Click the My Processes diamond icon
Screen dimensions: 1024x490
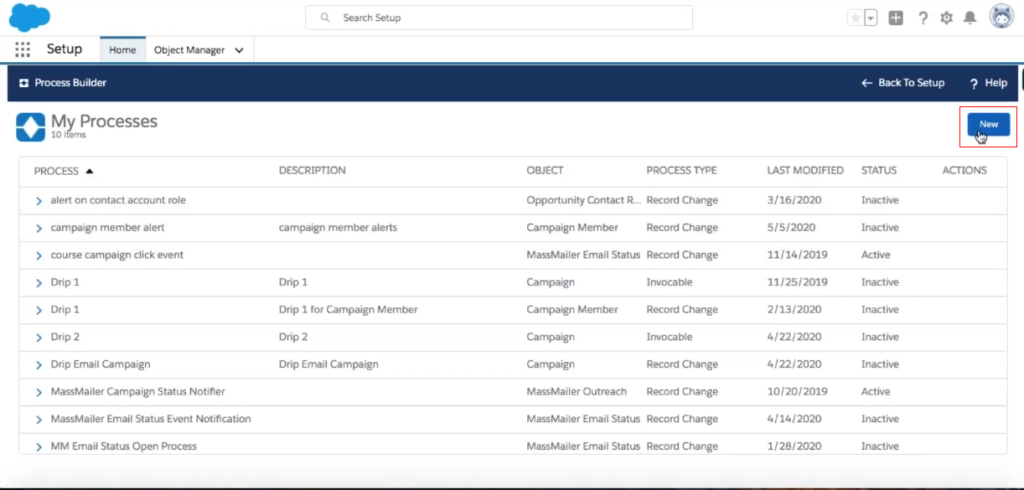31,127
